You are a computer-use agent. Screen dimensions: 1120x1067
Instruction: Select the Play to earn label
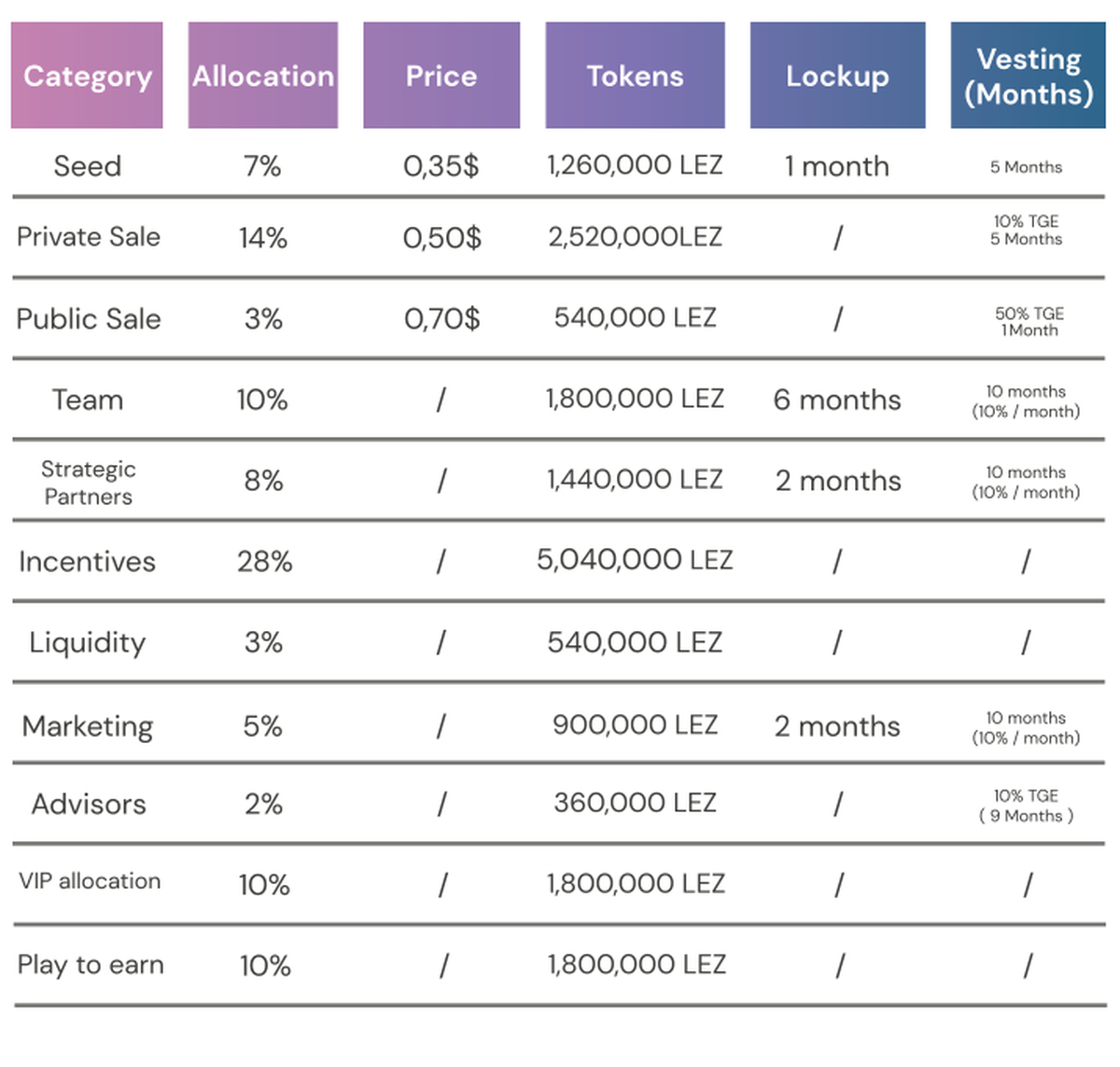[x=91, y=965]
